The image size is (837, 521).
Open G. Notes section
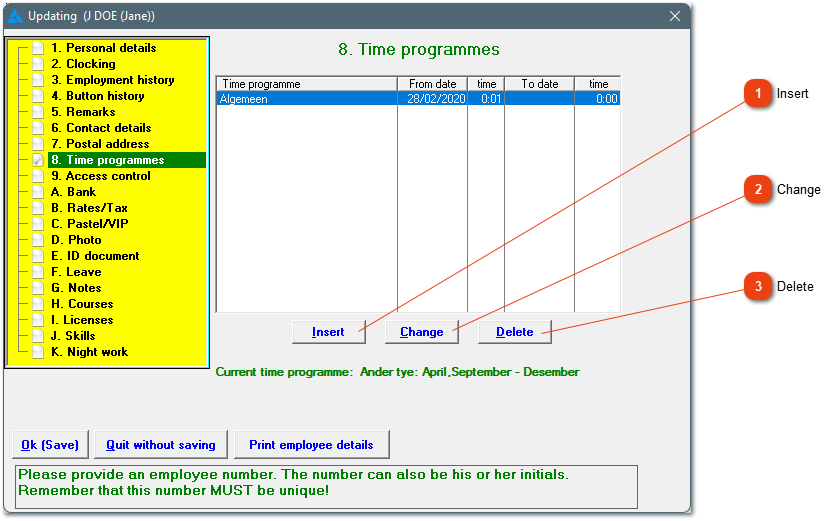pyautogui.click(x=76, y=288)
